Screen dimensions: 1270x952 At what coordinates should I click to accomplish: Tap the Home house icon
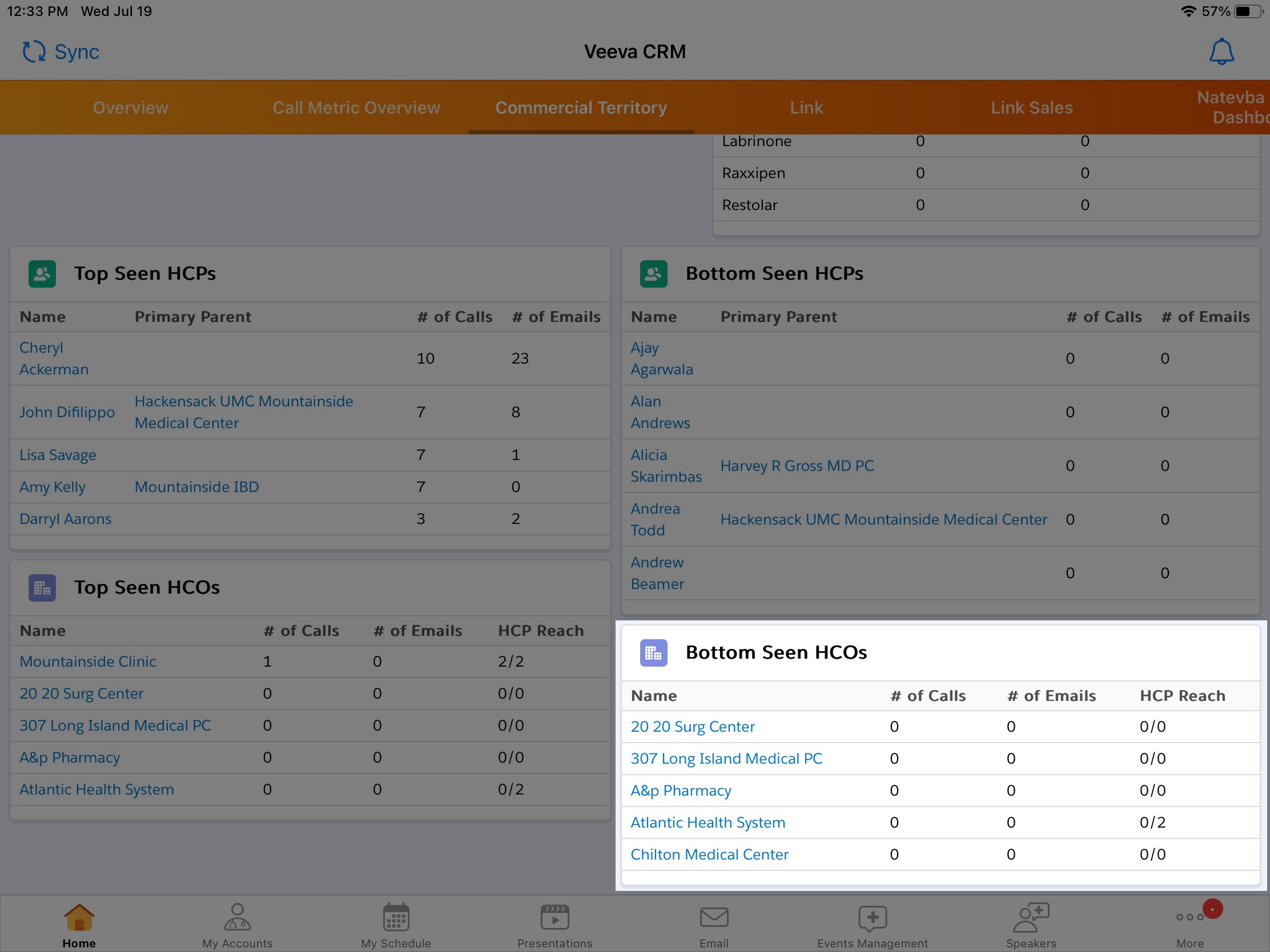click(x=79, y=918)
